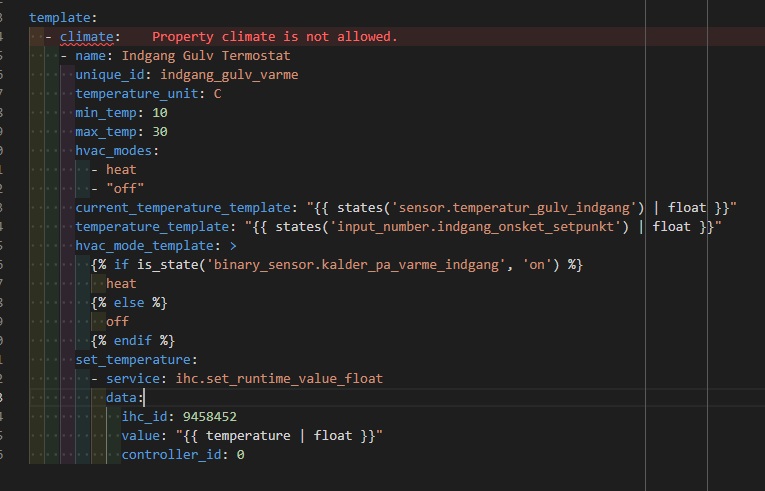Click the '{% else %}' line

pyautogui.click(x=129, y=303)
